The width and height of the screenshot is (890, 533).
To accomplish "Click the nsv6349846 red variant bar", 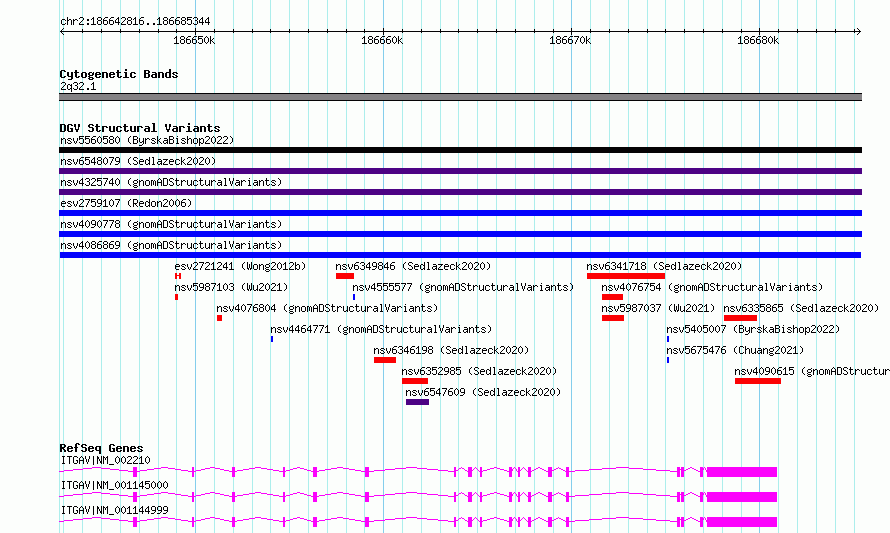I will point(345,276).
